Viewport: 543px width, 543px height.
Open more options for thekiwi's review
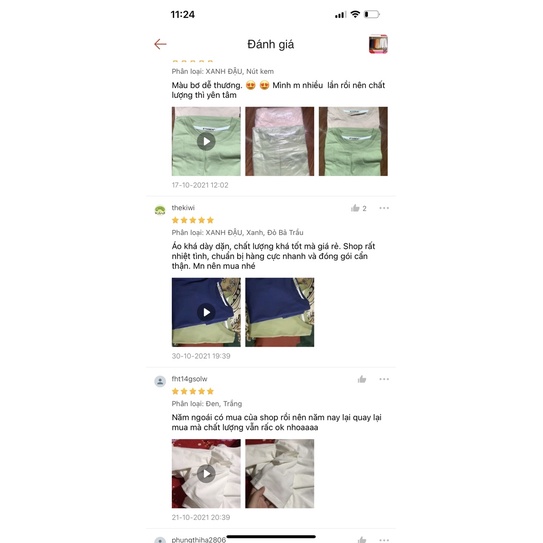coord(384,208)
